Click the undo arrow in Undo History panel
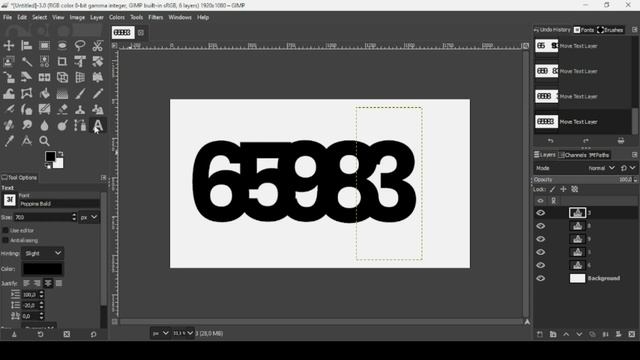640x360 pixels. (x=551, y=141)
